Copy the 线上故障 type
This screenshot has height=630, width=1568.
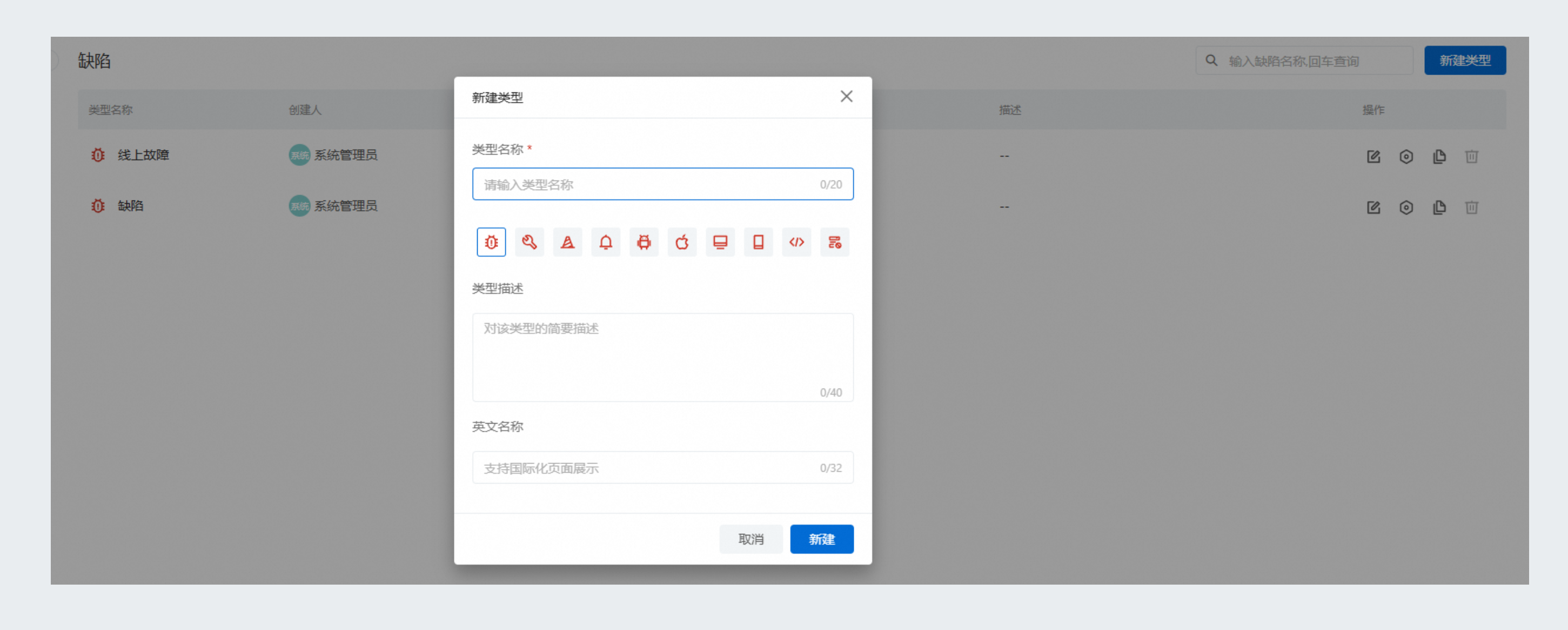click(x=1439, y=157)
